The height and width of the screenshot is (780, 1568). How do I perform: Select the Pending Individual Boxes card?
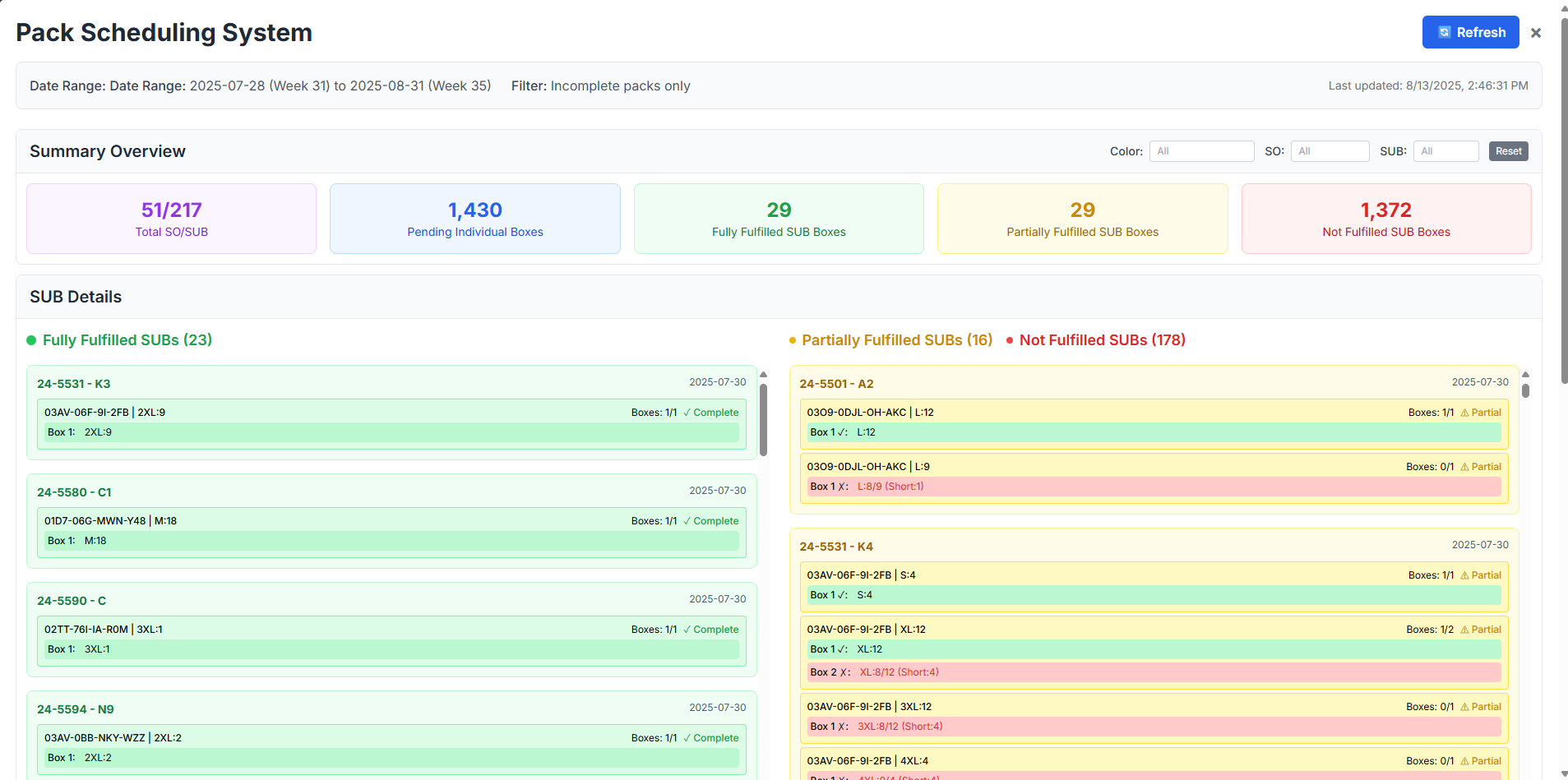(x=474, y=219)
